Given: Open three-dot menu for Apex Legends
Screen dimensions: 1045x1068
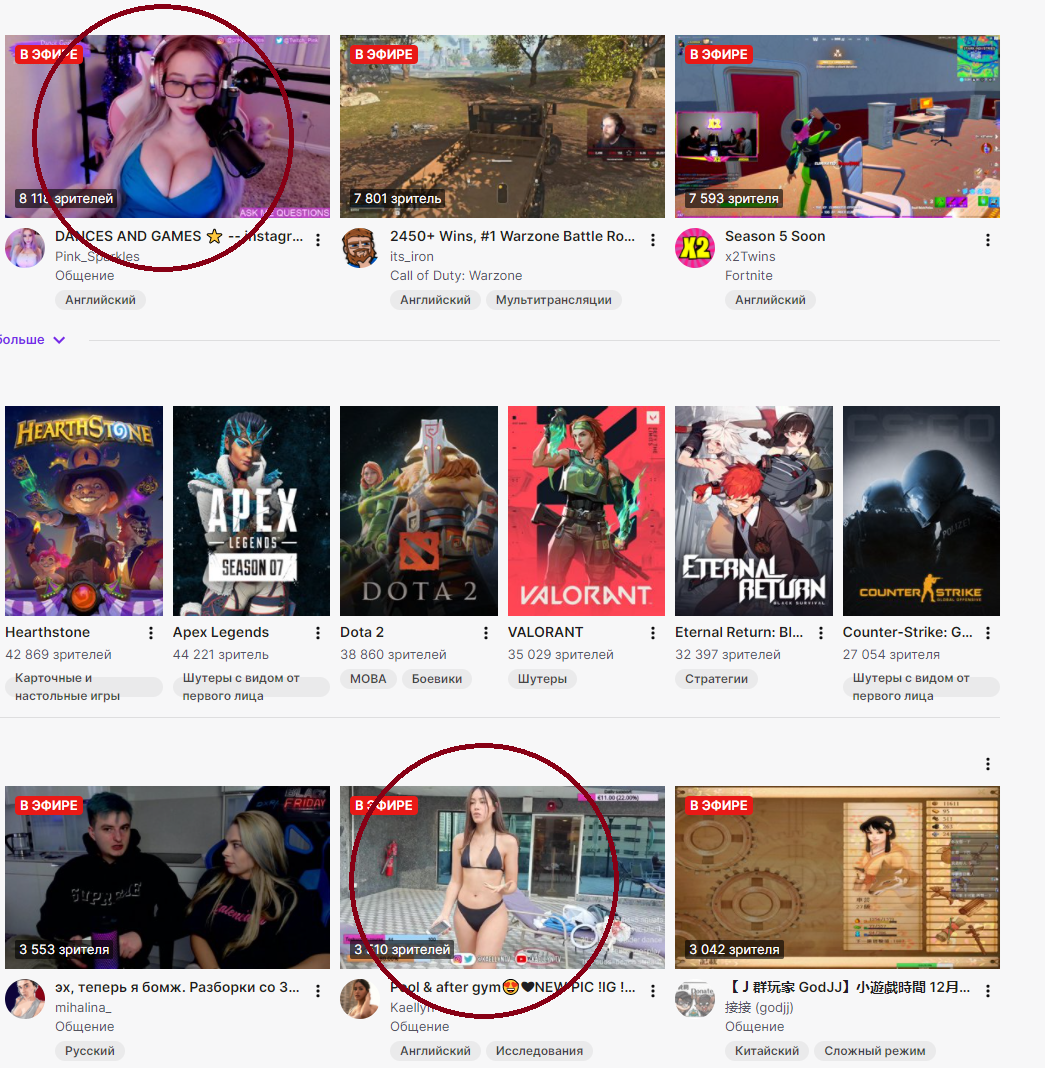Looking at the screenshot, I should coord(318,633).
